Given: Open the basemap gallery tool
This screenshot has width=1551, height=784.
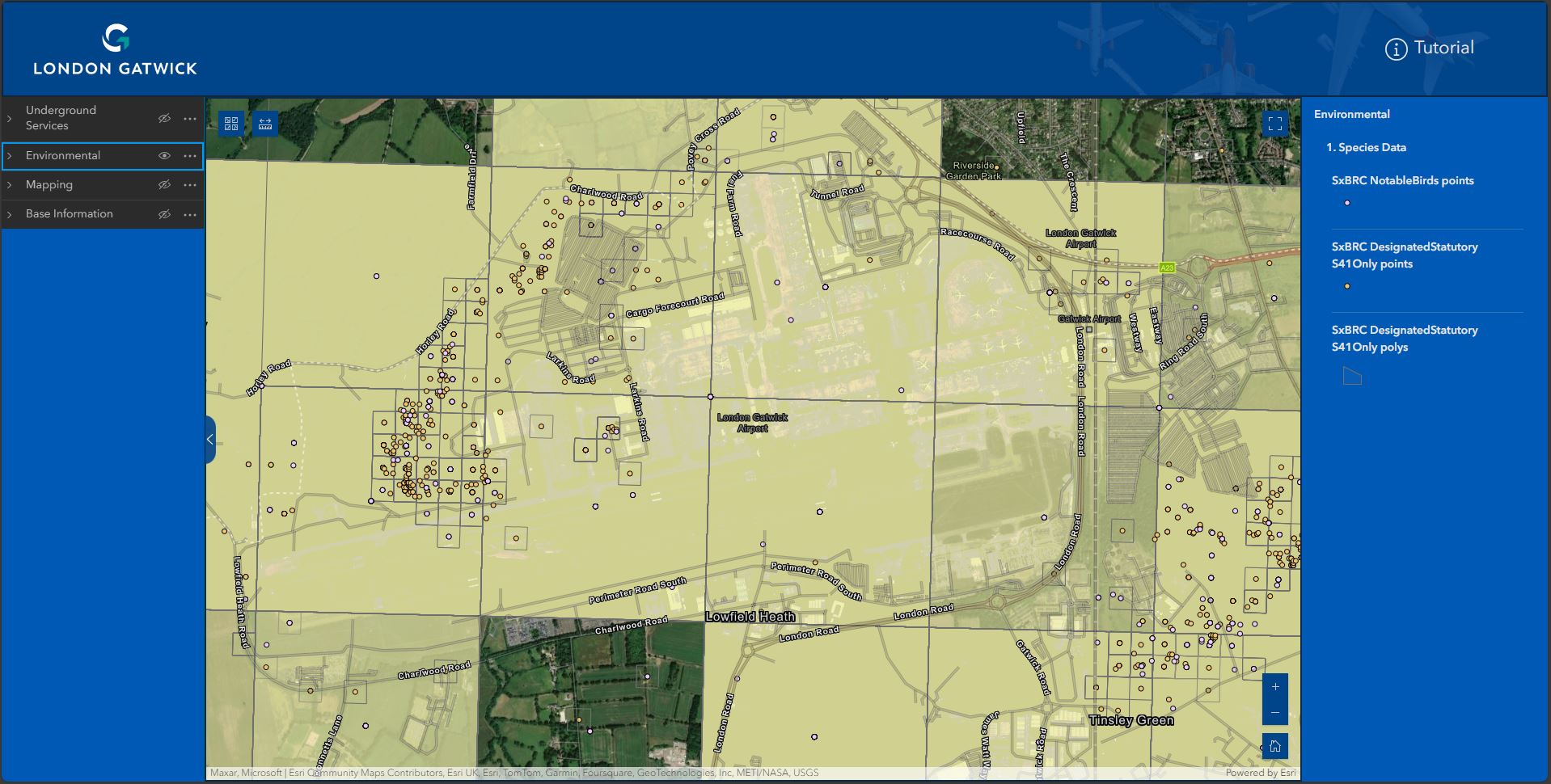Looking at the screenshot, I should [x=230, y=123].
